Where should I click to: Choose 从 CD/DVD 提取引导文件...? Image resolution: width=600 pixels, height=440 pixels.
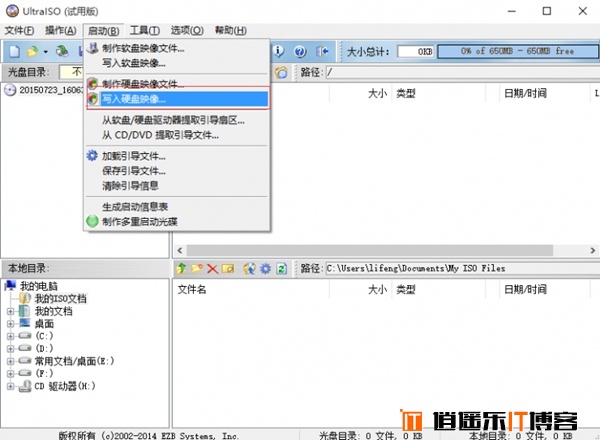(177, 135)
